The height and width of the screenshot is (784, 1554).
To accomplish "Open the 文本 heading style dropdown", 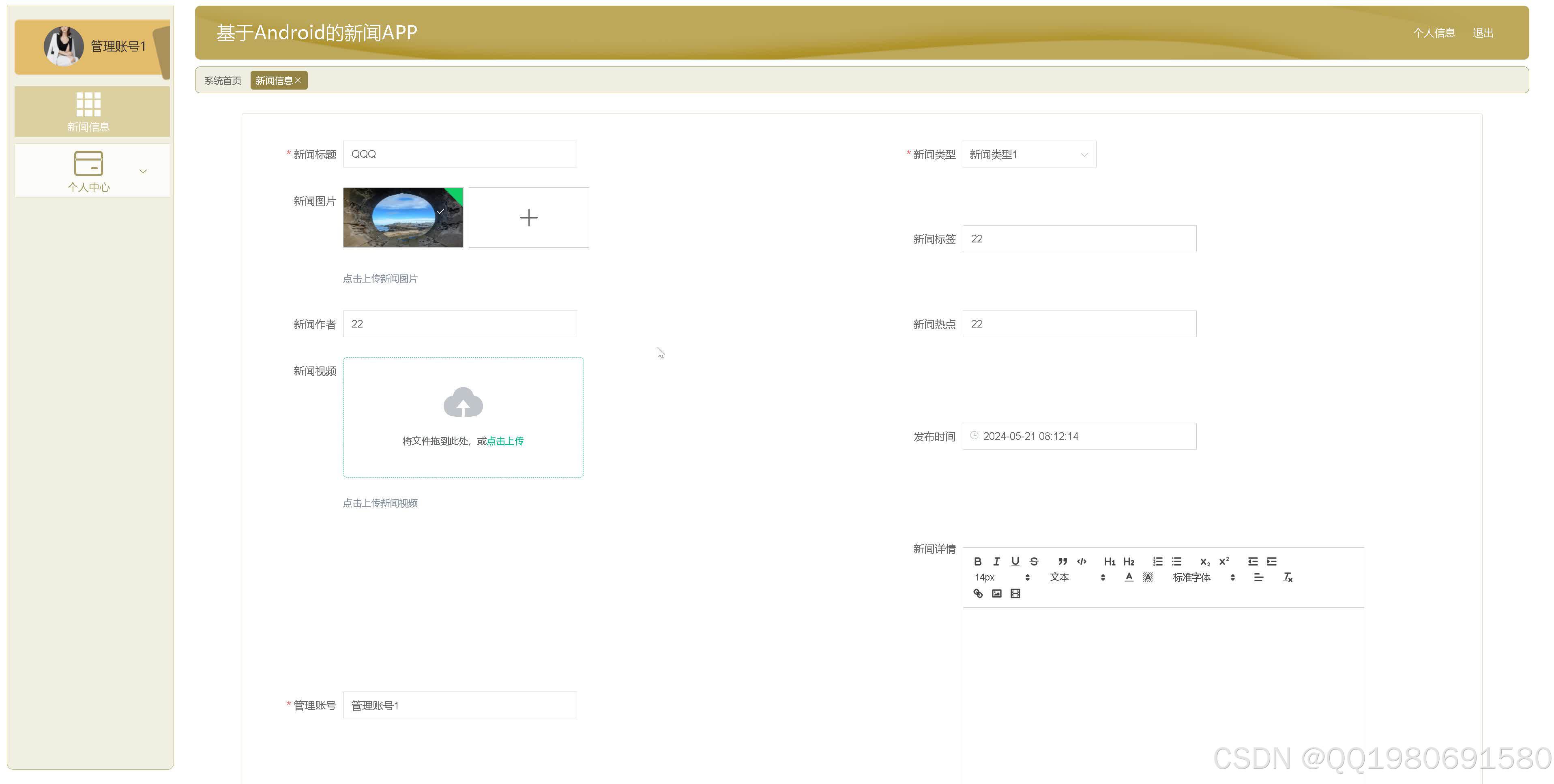I will 1077,578.
